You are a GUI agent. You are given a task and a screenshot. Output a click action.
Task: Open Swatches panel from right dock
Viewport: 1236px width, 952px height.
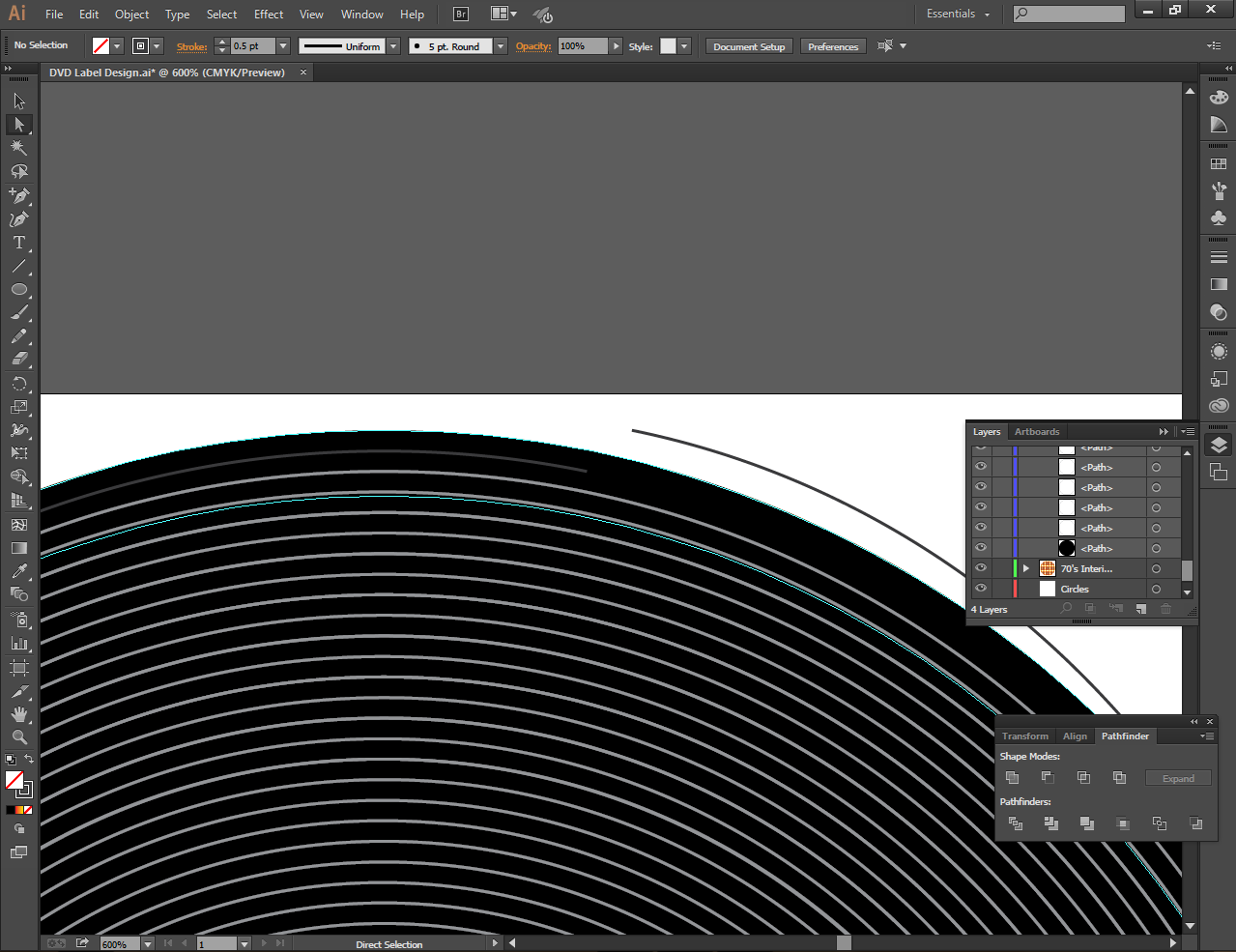pyautogui.click(x=1219, y=164)
